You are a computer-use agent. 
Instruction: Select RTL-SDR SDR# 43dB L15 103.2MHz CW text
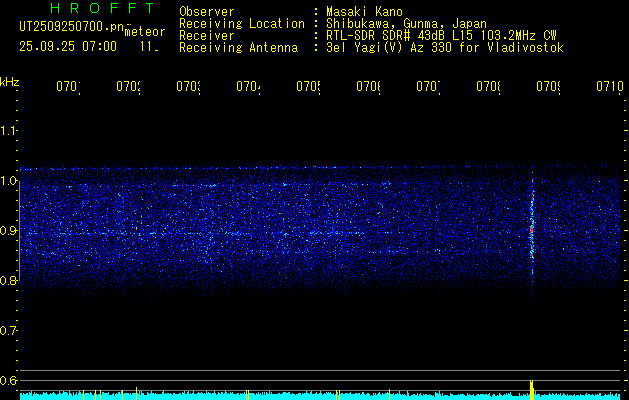coord(441,36)
